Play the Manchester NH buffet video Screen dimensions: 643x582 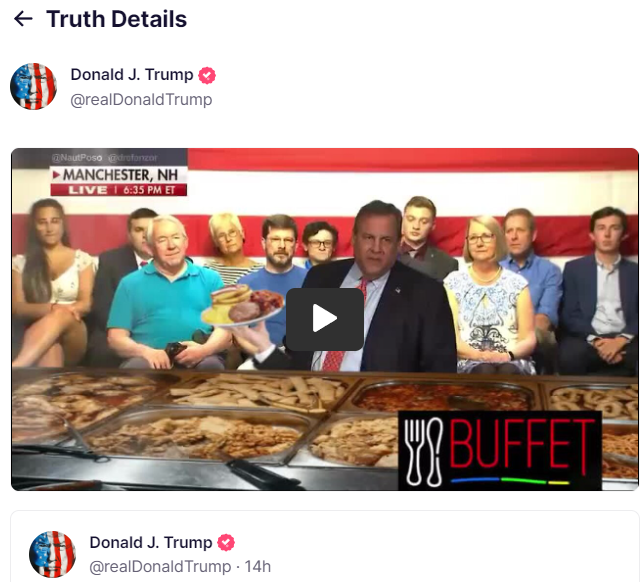point(324,319)
